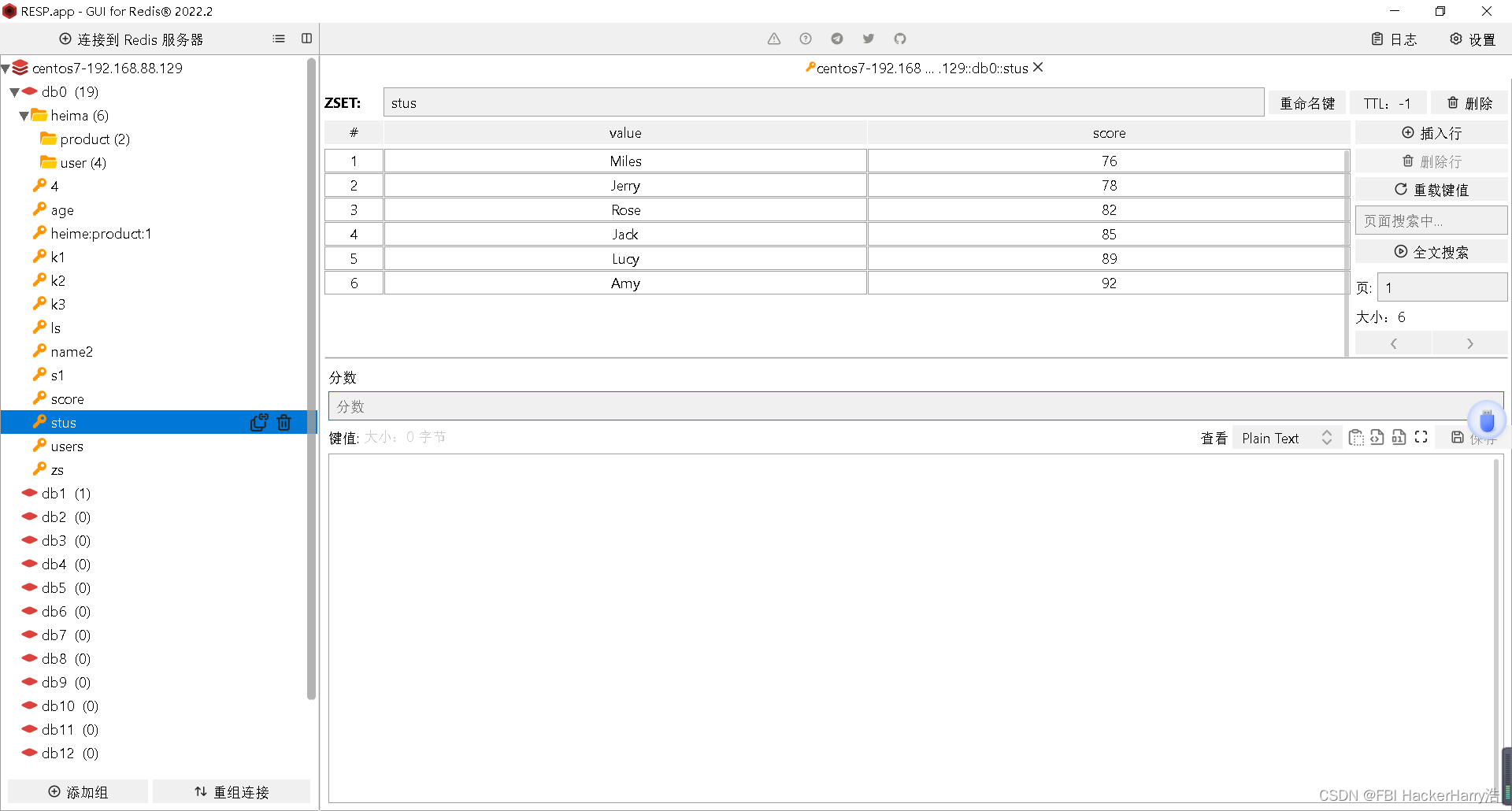Click trash icon on stus tree row
Image resolution: width=1512 pixels, height=811 pixels.
pos(284,423)
